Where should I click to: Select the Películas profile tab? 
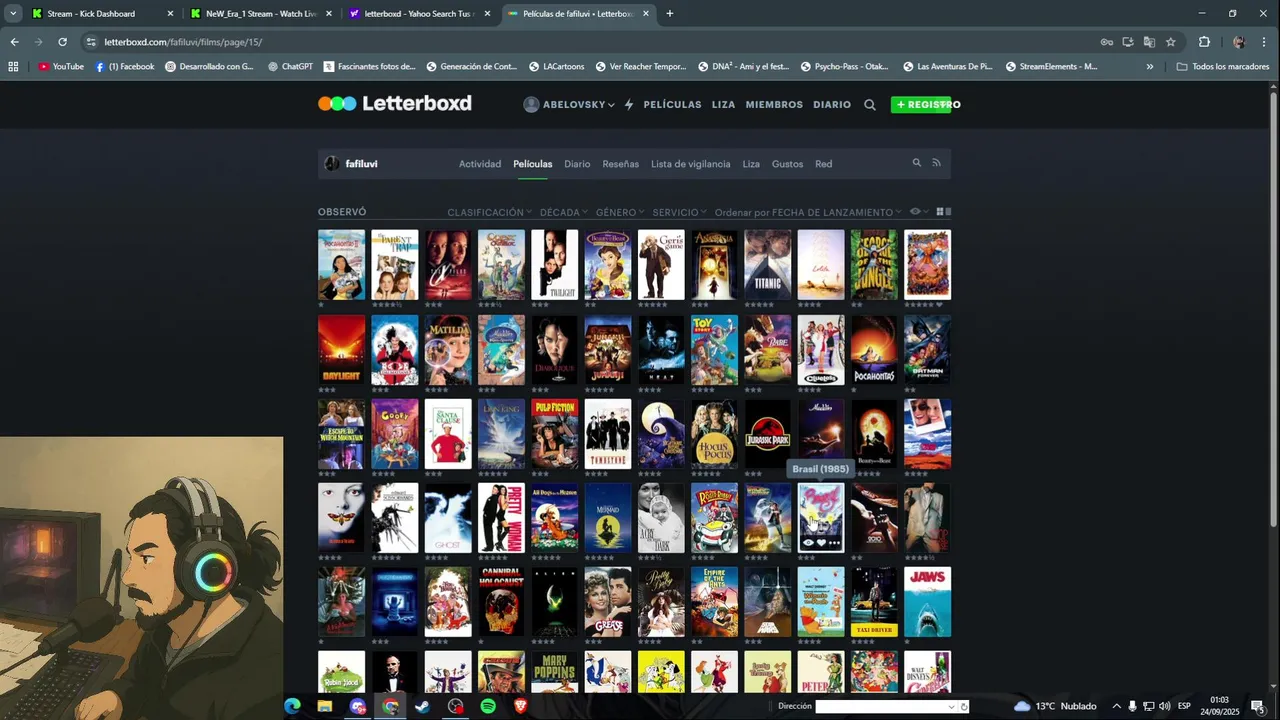[x=533, y=164]
